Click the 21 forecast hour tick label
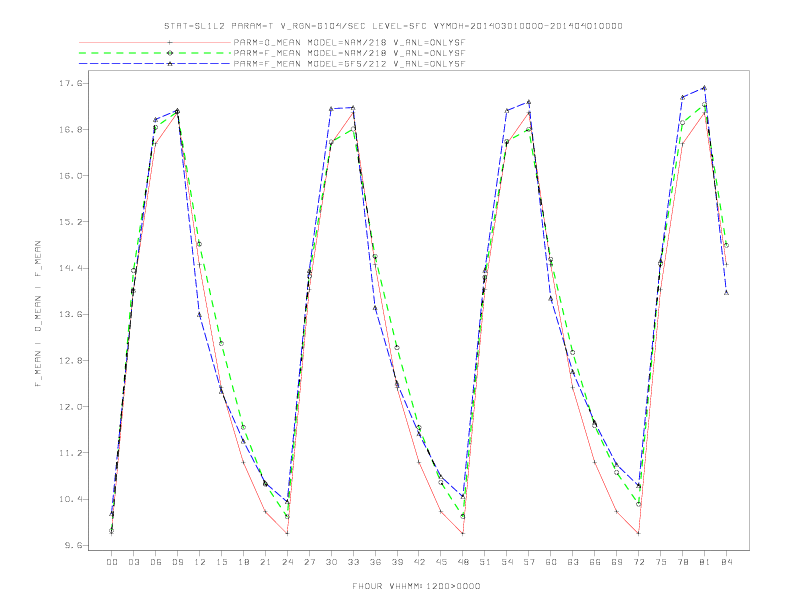The image size is (792, 612). click(x=265, y=562)
